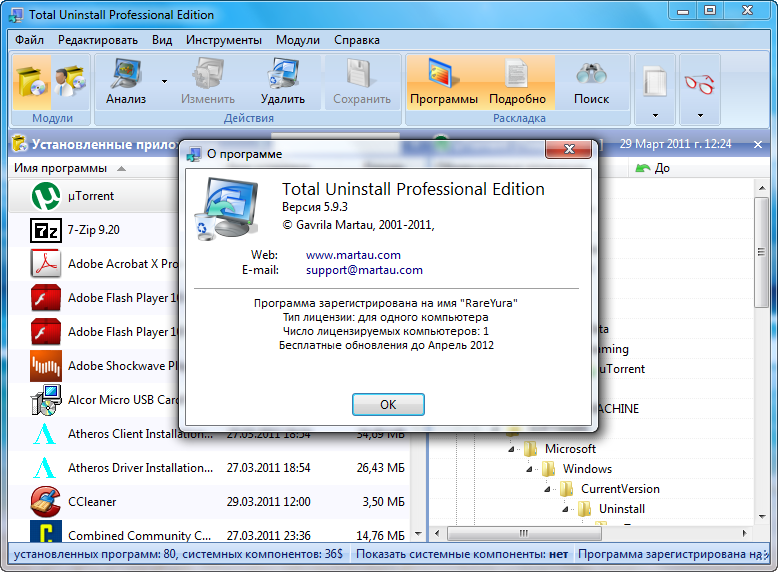Image resolution: width=778 pixels, height=572 pixels.
Task: Select the monitored programs module icon
Action: (70, 81)
